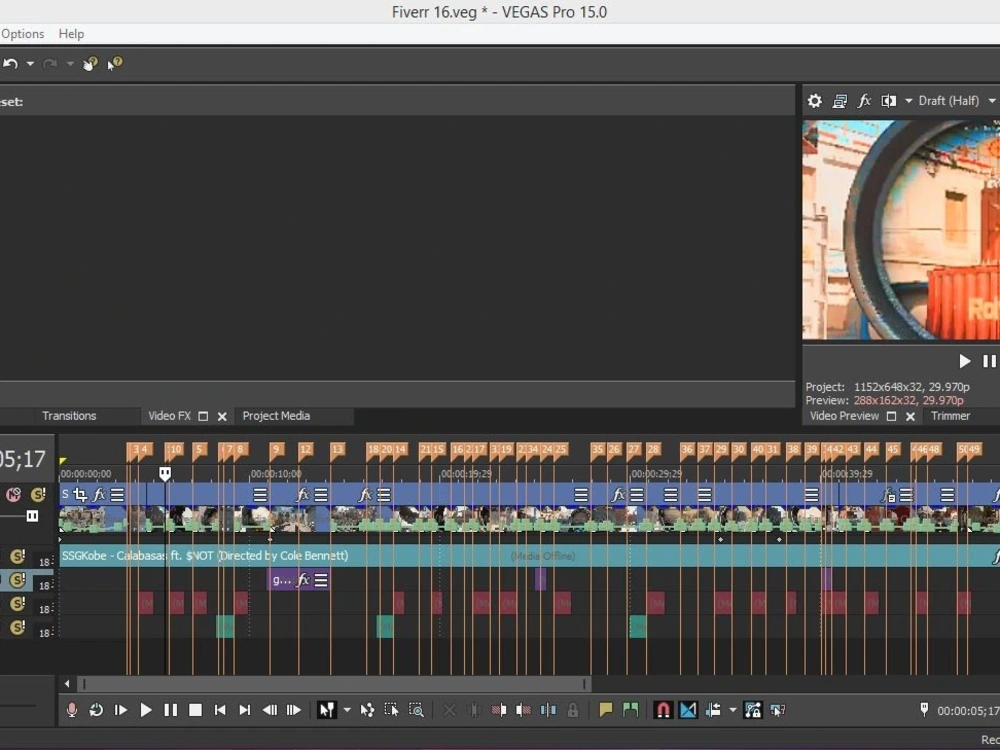Open the Options menu
Viewport: 1000px width, 750px height.
tap(22, 33)
